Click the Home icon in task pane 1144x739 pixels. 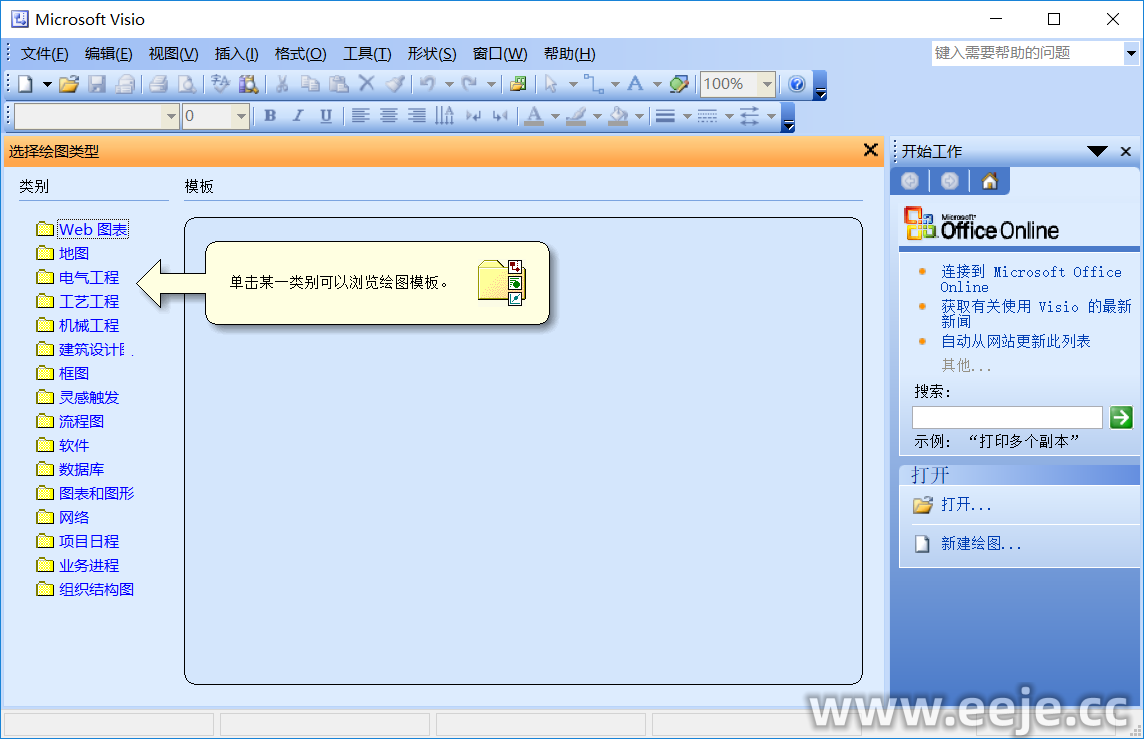click(x=989, y=181)
